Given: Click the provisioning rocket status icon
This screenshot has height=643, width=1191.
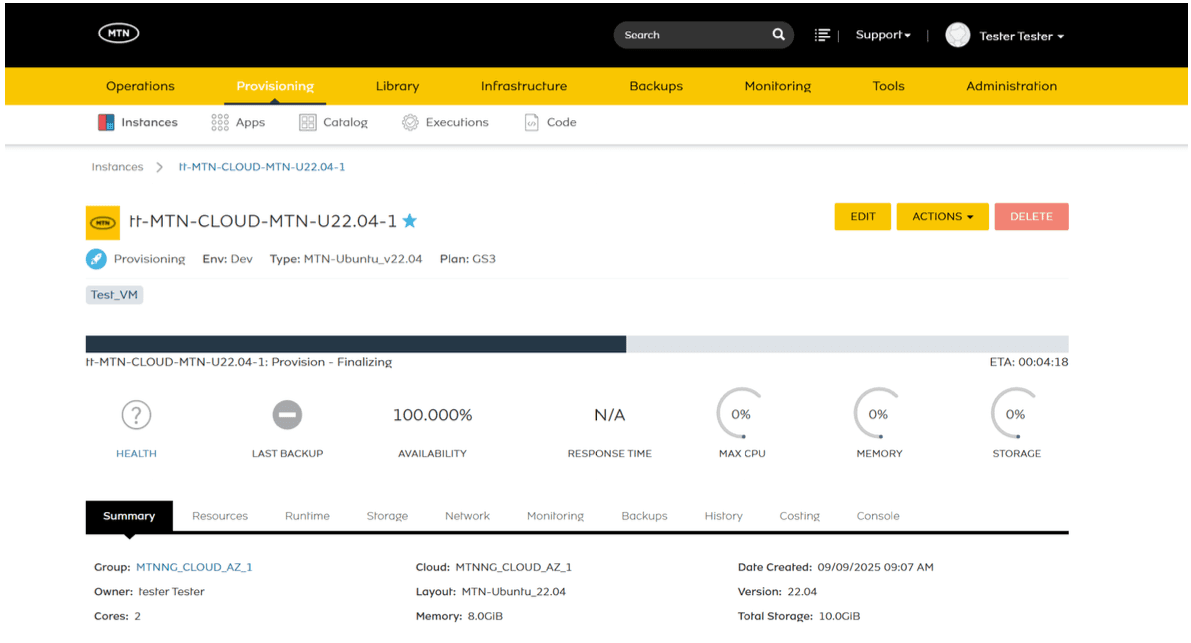Looking at the screenshot, I should [96, 259].
